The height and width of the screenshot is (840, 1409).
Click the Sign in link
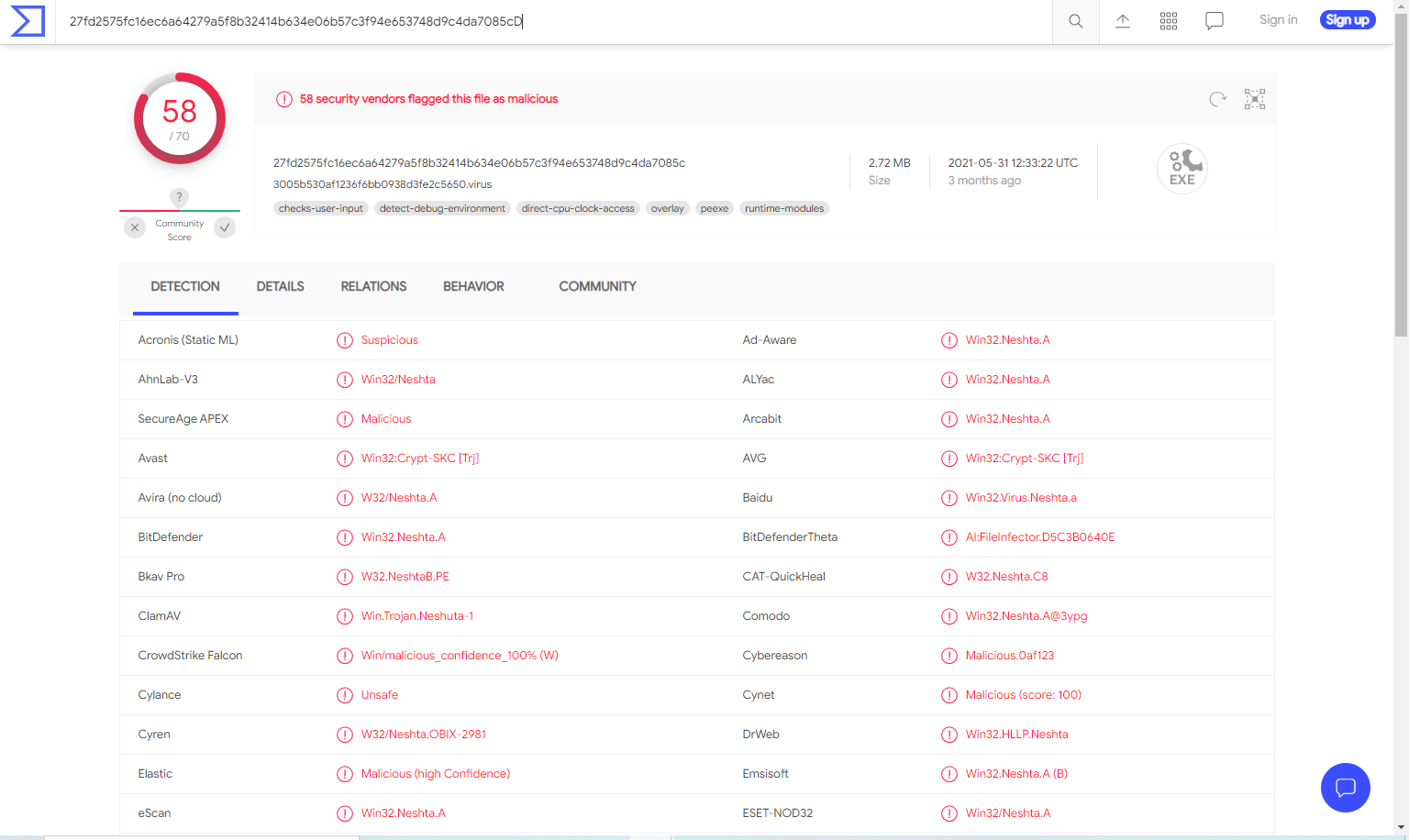pyautogui.click(x=1278, y=20)
